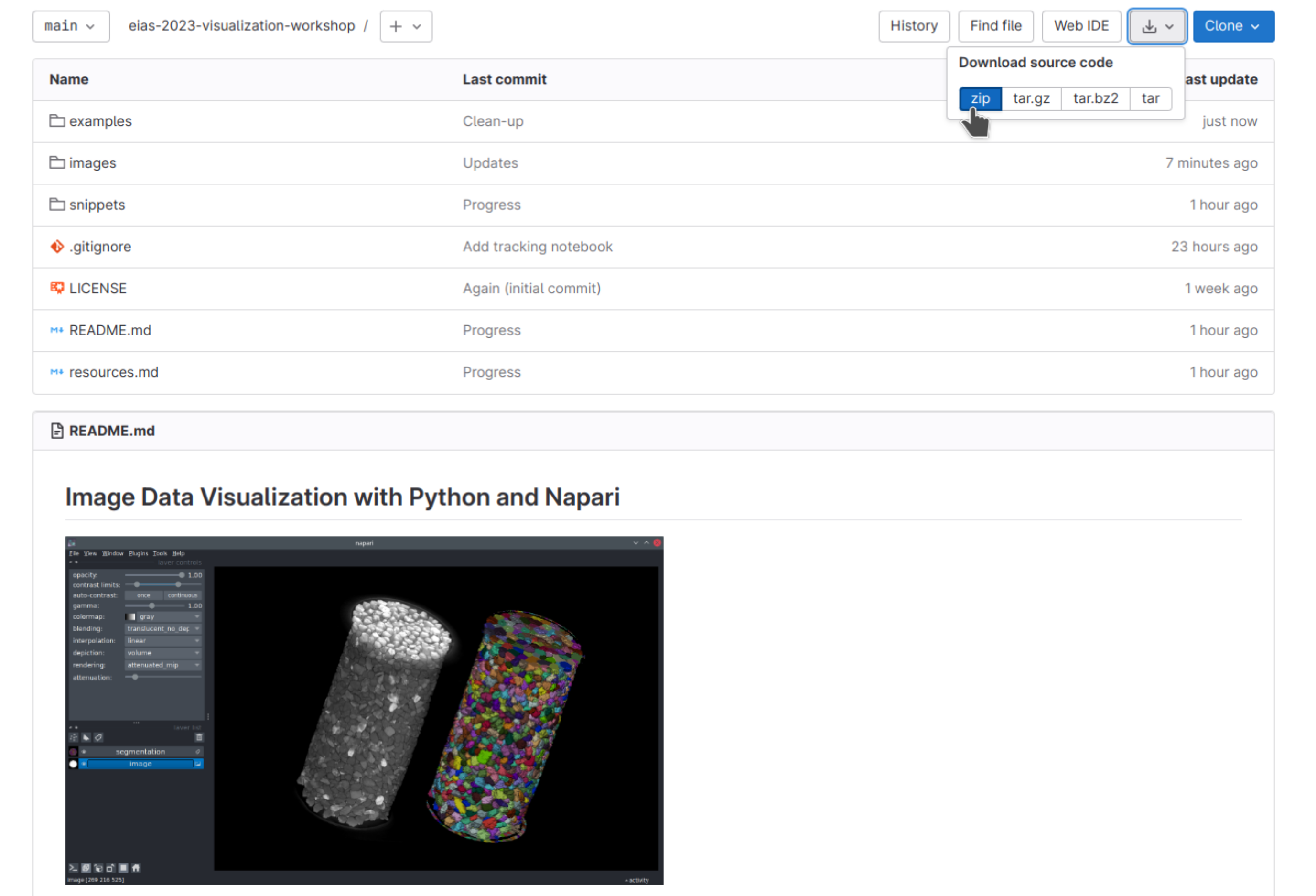
Task: Open the snippets folder icon
Action: click(57, 205)
